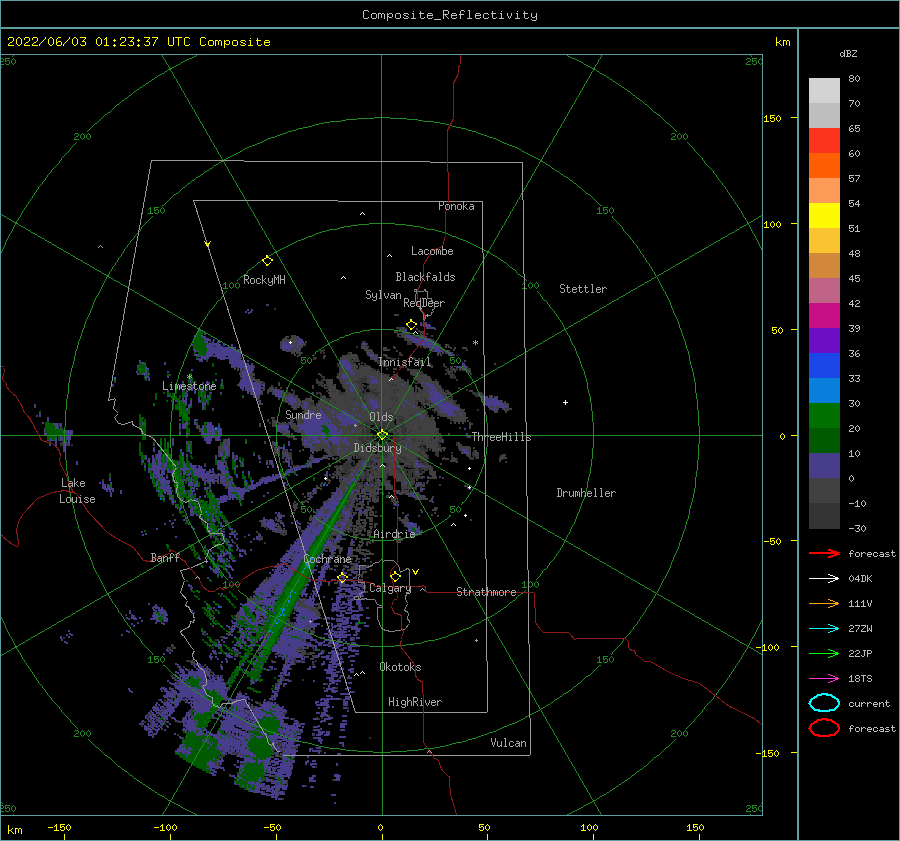
Task: Click the -150 tick on bottom axis
Action: pyautogui.click(x=59, y=827)
